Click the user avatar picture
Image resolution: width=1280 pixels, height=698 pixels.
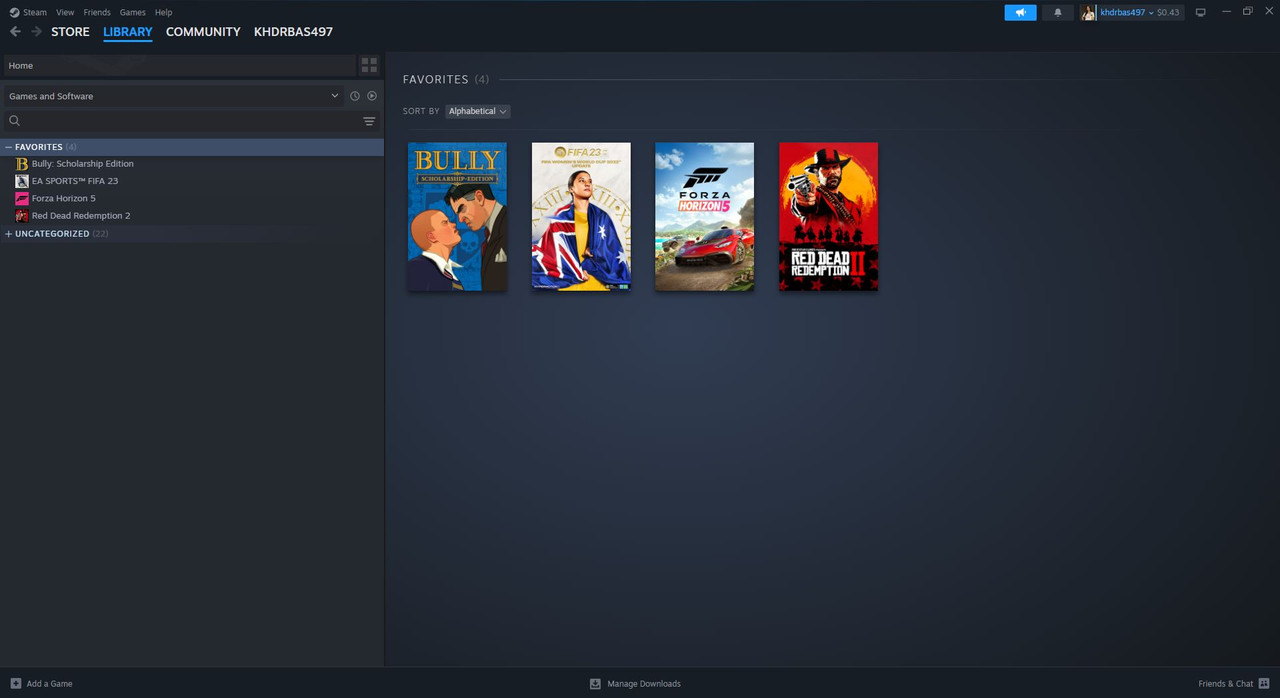tap(1088, 12)
